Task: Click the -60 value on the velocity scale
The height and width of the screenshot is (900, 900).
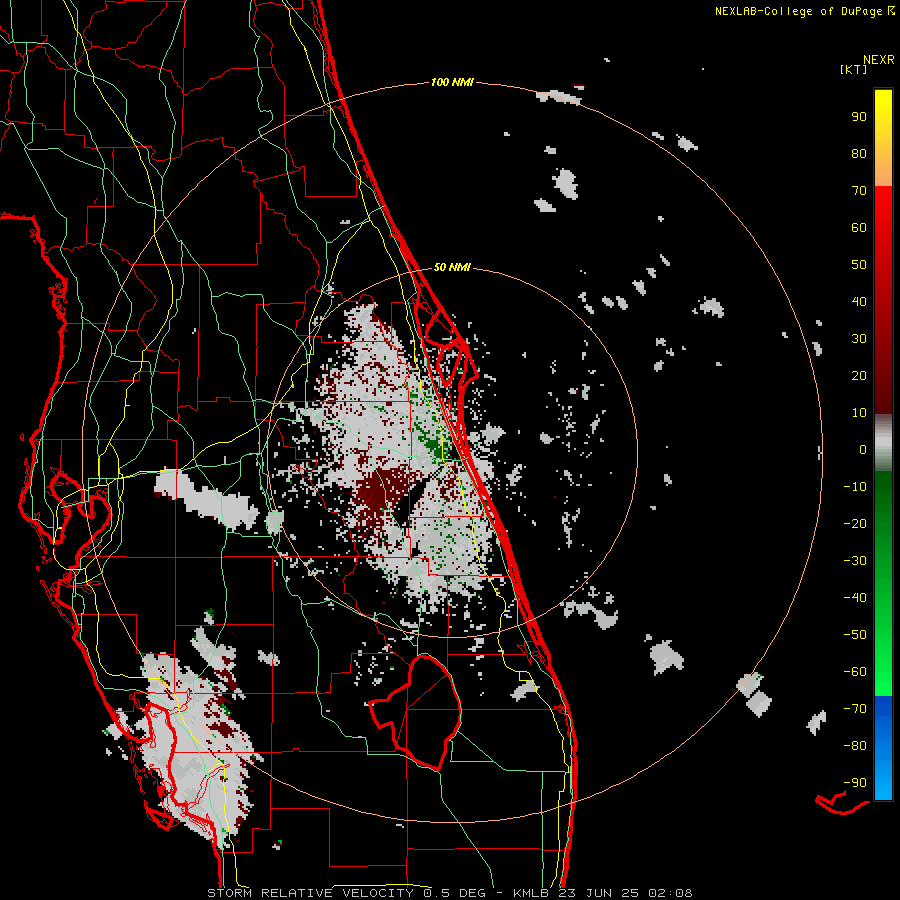Action: coord(855,672)
